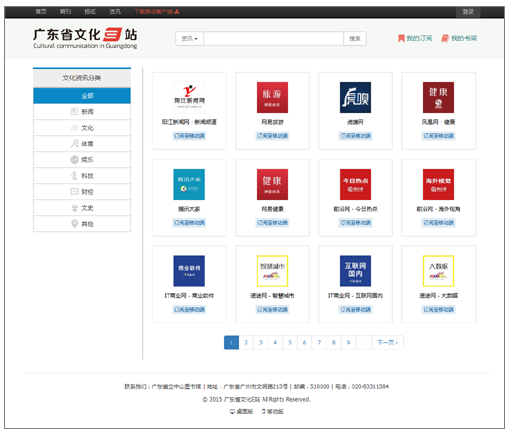Open the 阳江新闻网 logo thumbnail
Viewport: 510px width, 434px height.
point(189,97)
